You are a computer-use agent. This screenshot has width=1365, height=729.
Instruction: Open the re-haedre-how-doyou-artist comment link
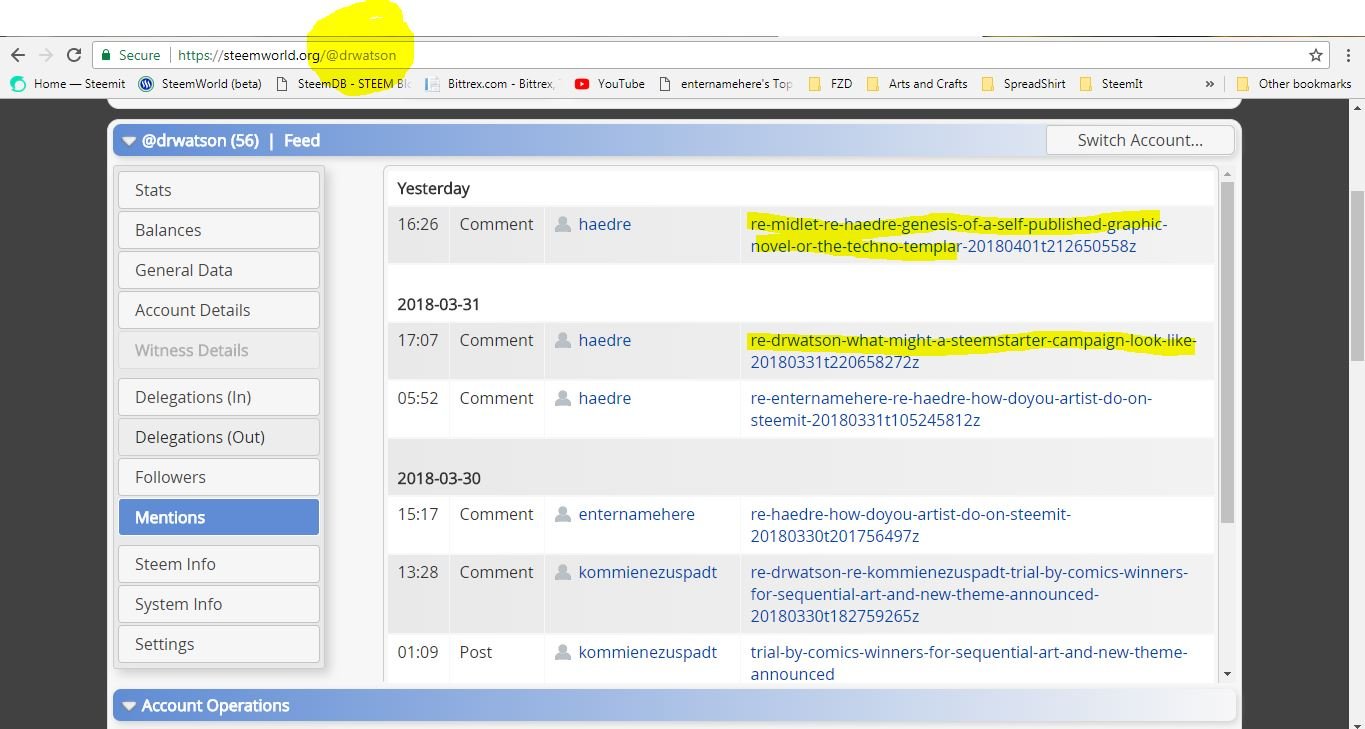(911, 525)
